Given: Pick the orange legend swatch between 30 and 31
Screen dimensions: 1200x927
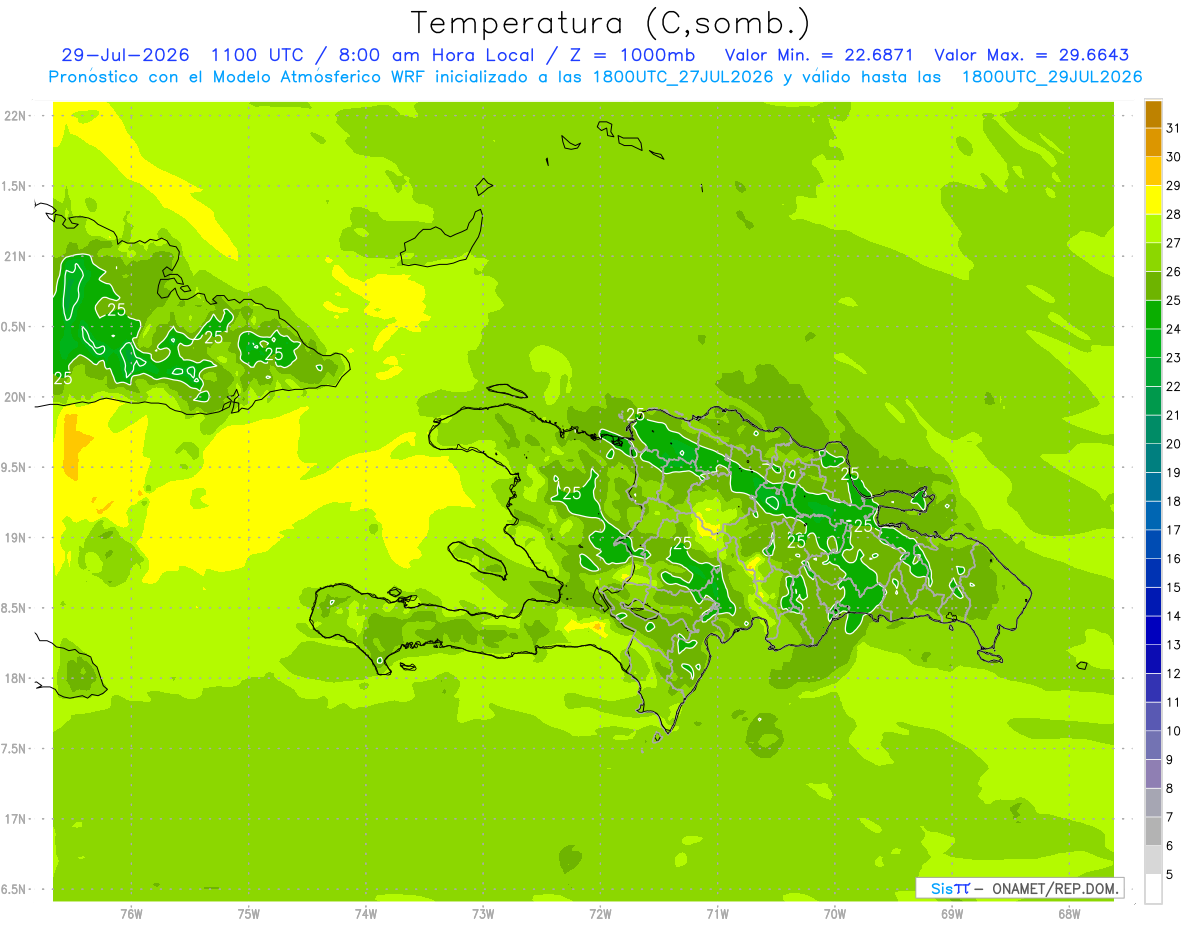Looking at the screenshot, I should click(x=1153, y=143).
